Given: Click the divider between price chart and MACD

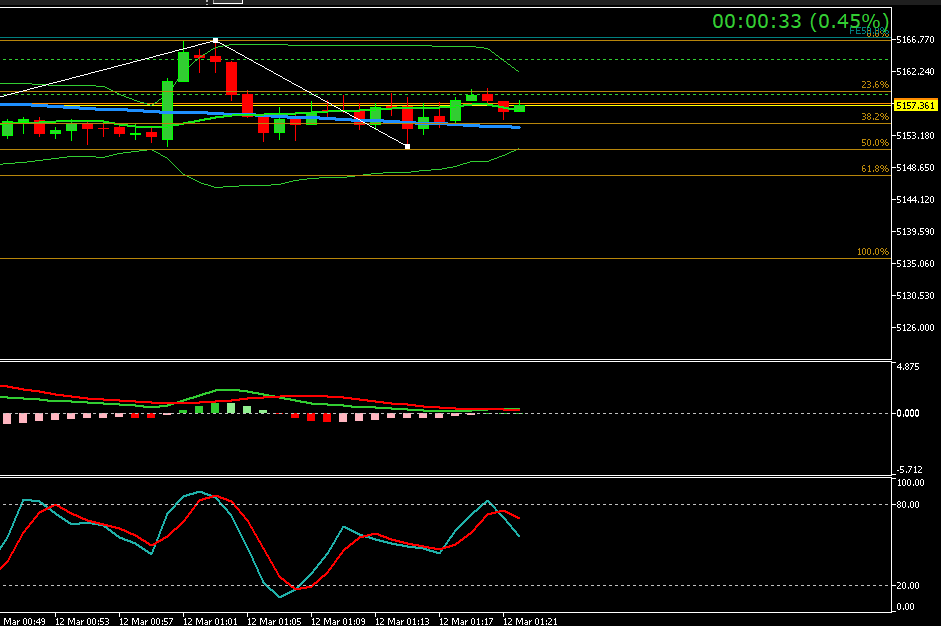Looking at the screenshot, I should point(445,360).
